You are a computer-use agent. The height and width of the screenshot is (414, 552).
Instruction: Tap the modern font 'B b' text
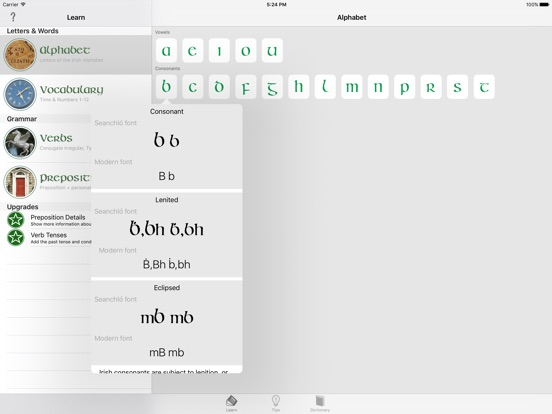click(167, 176)
